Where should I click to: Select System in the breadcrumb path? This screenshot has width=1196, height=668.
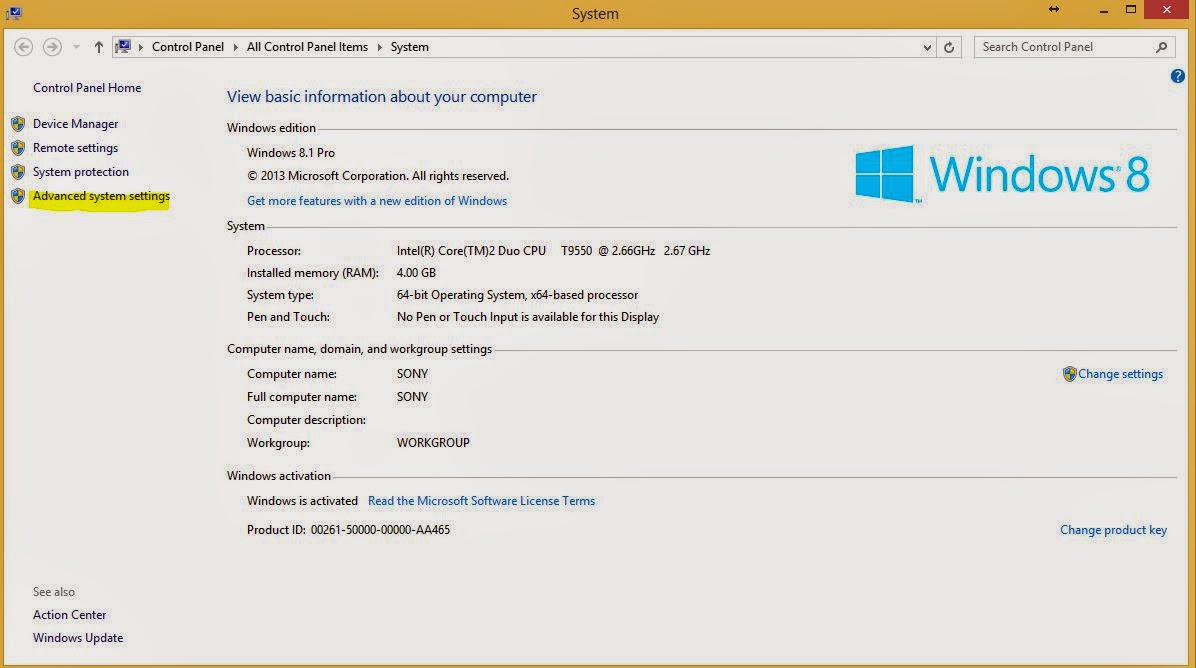pyautogui.click(x=409, y=46)
